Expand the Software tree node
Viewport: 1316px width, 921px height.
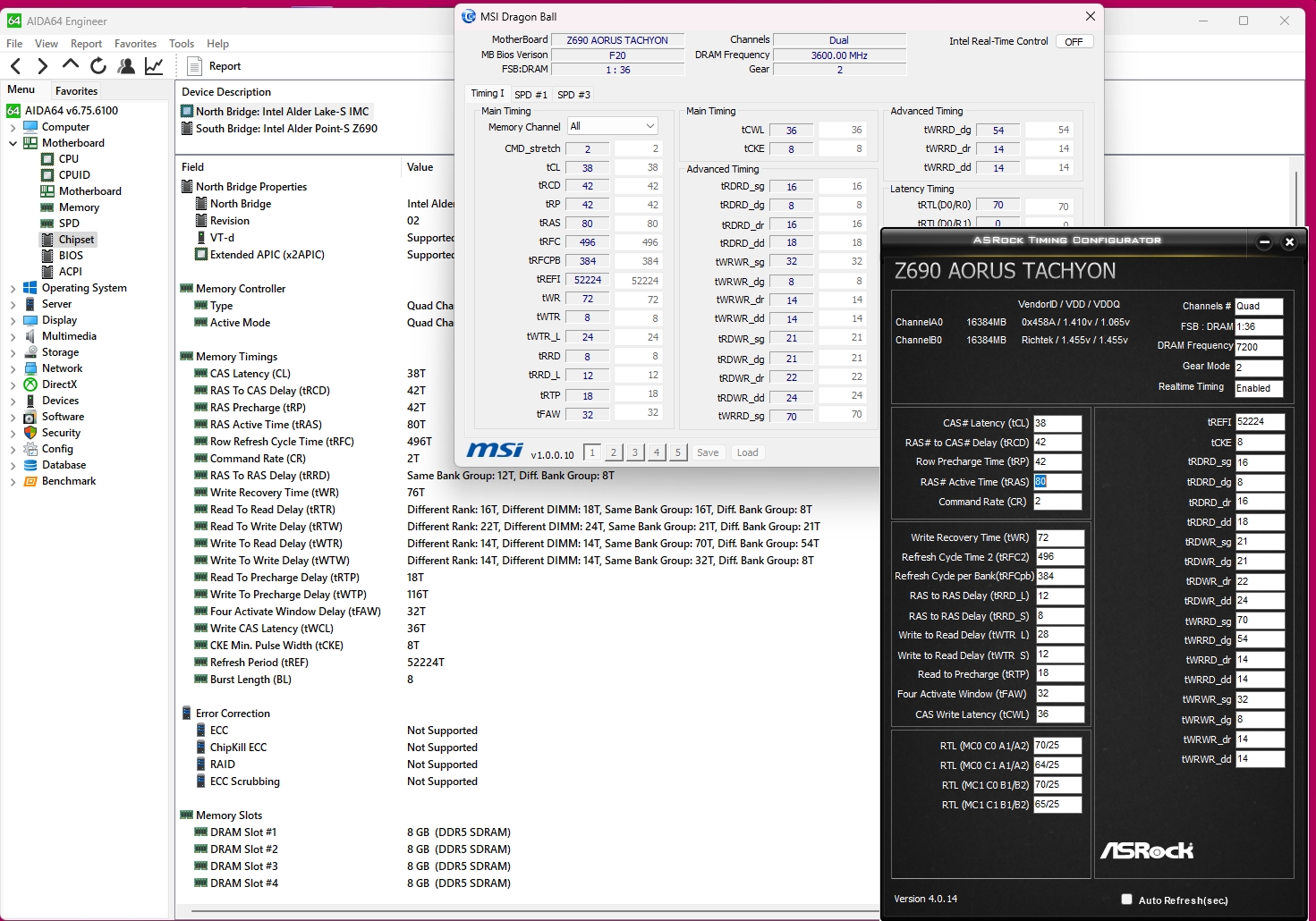coord(13,417)
